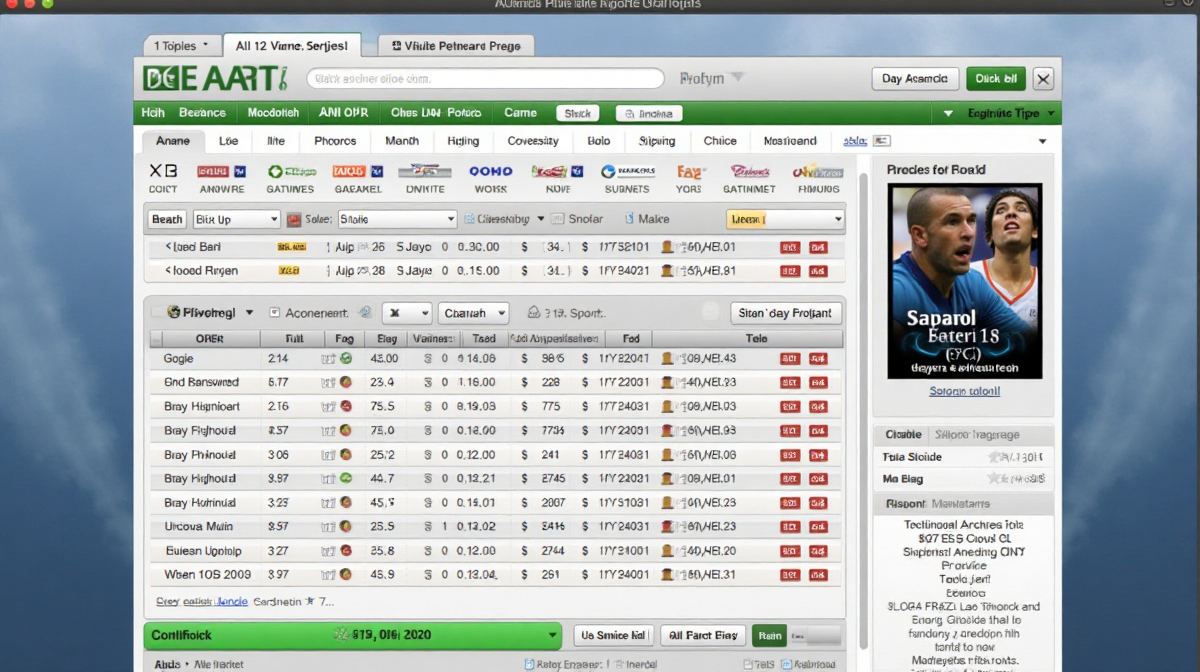Click the Day Asamcio button
Screen dimensions: 1200x672
pos(914,79)
